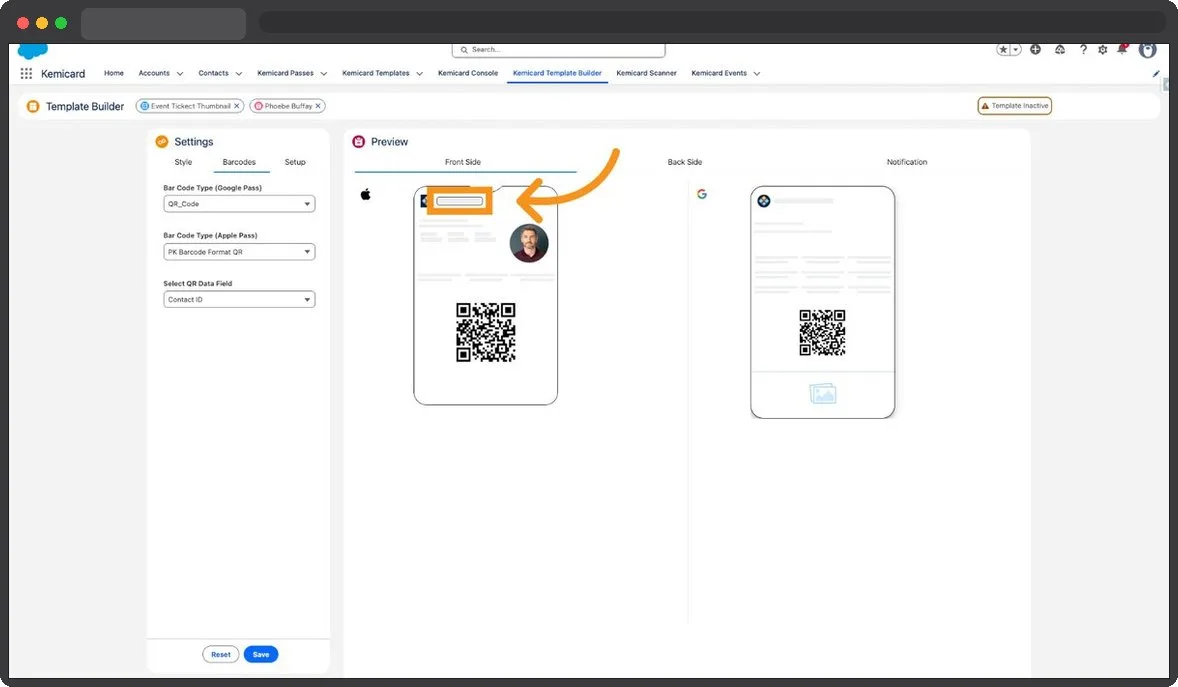The height and width of the screenshot is (687, 1178).
Task: Switch to the Front Side preview tab
Action: click(463, 162)
